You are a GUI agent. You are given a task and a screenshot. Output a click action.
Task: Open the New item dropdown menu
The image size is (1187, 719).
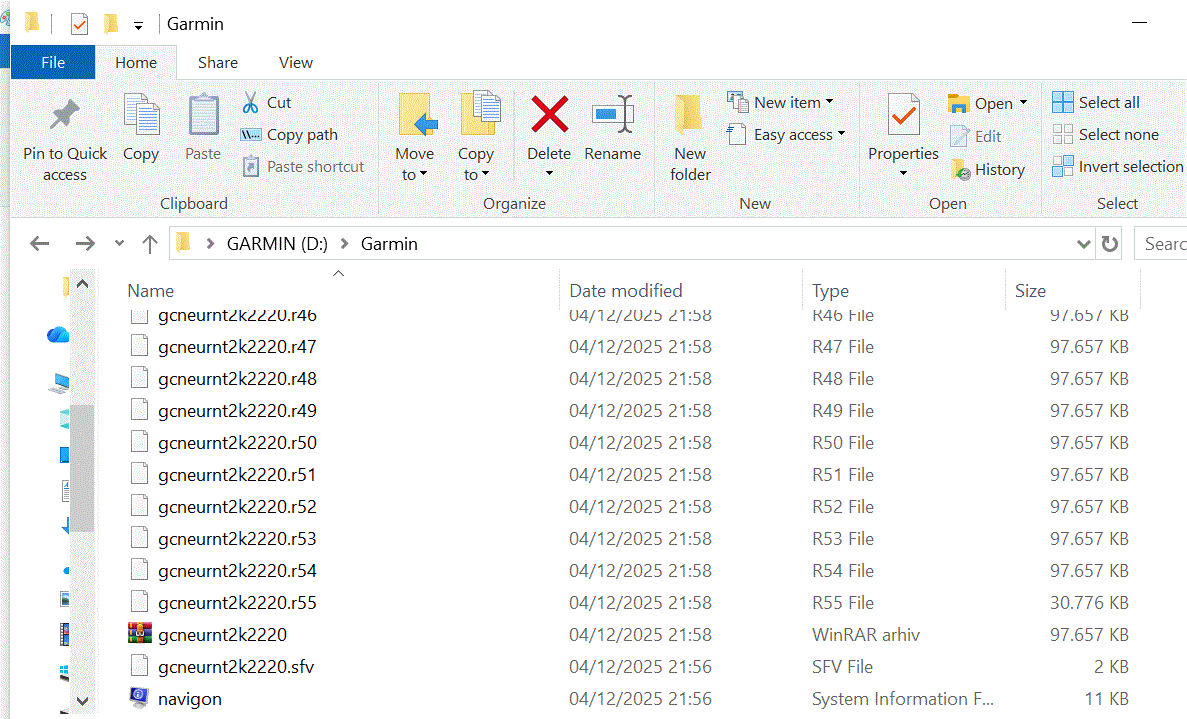781,102
